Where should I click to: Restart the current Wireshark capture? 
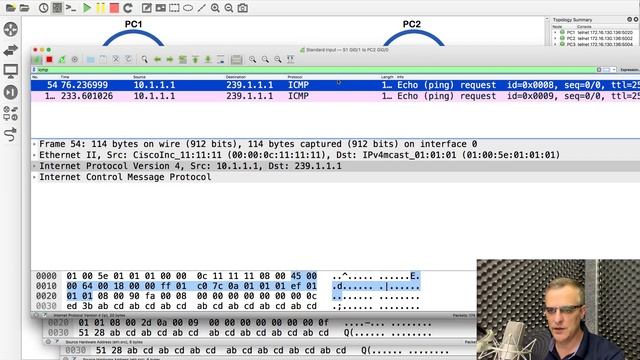click(62, 60)
